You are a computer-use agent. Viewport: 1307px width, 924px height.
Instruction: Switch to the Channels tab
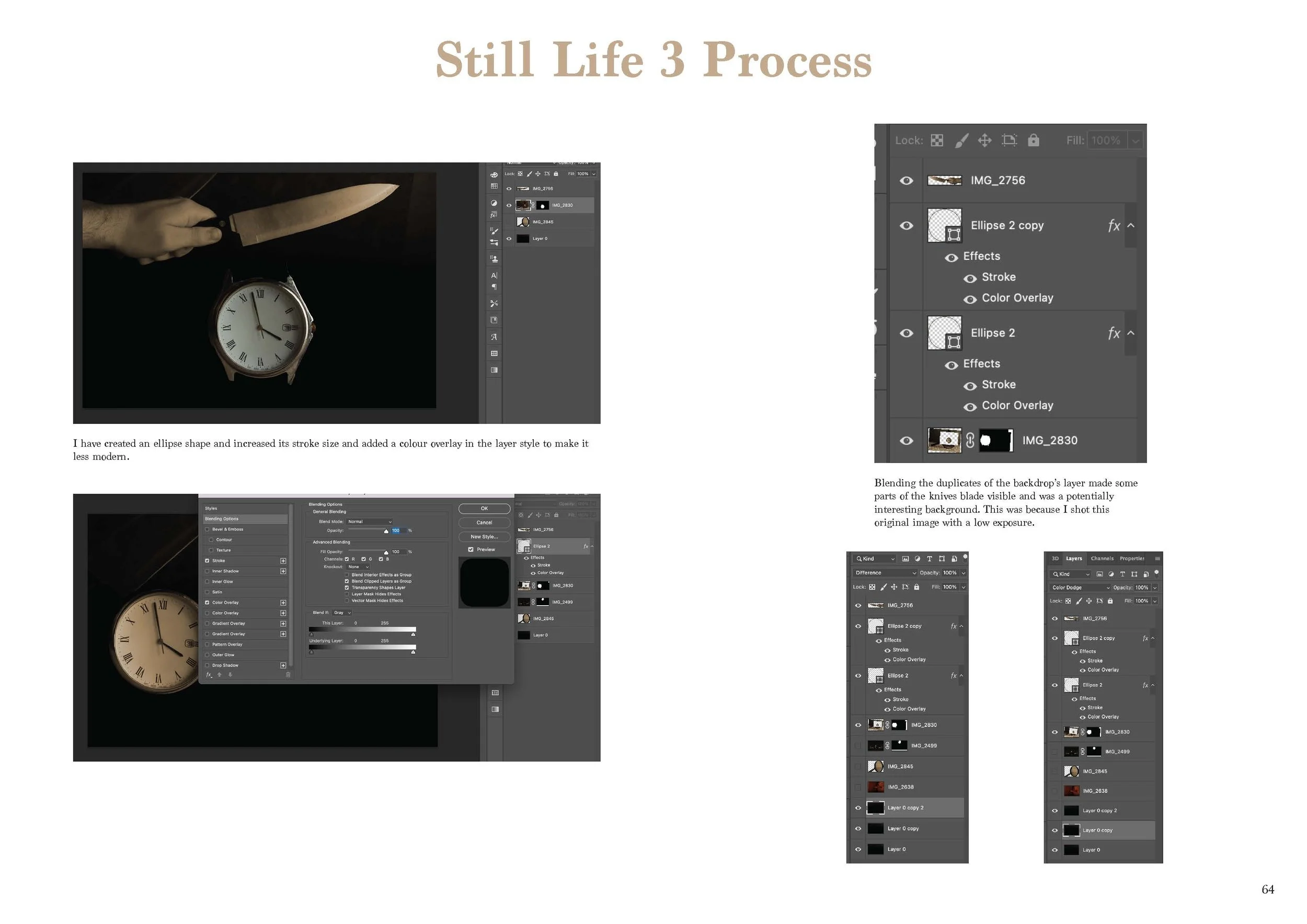(x=1102, y=559)
